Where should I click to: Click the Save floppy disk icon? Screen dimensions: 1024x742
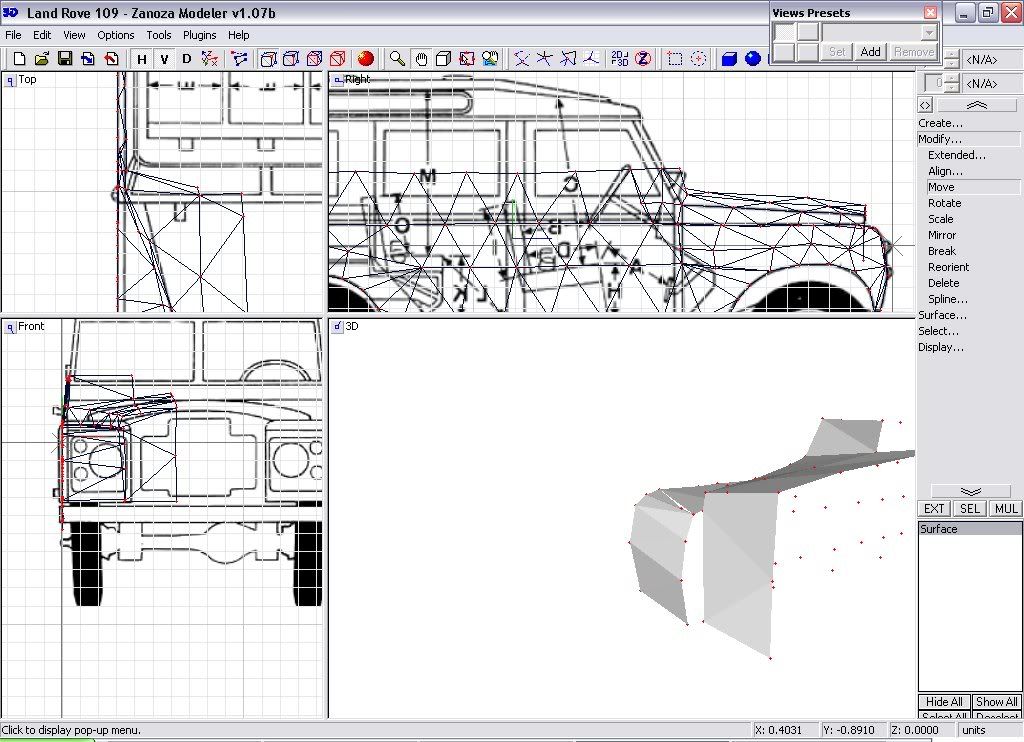(x=65, y=59)
